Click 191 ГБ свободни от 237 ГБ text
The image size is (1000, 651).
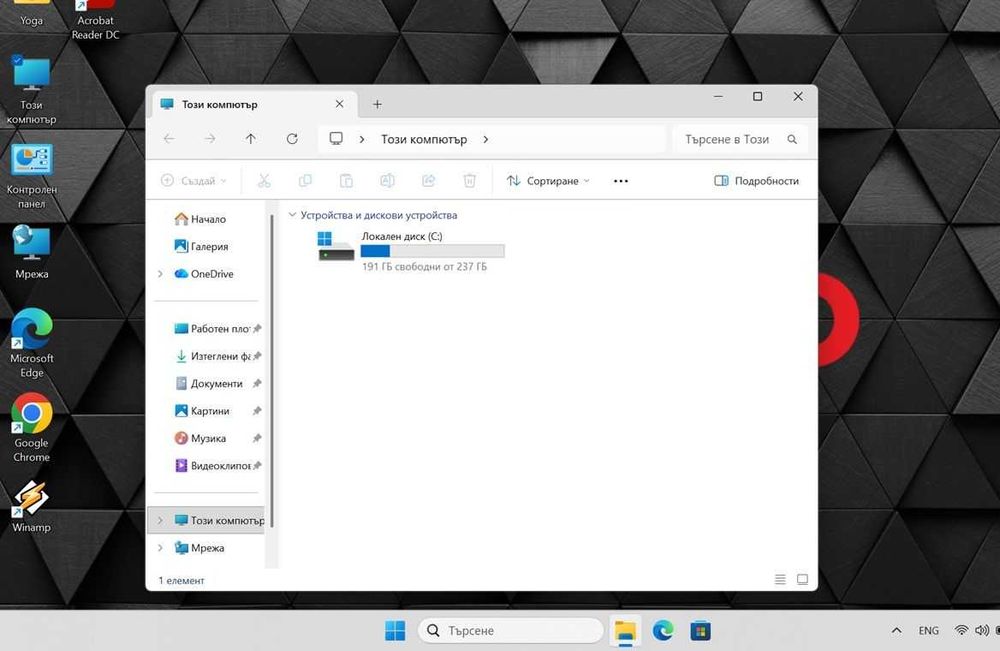(424, 267)
